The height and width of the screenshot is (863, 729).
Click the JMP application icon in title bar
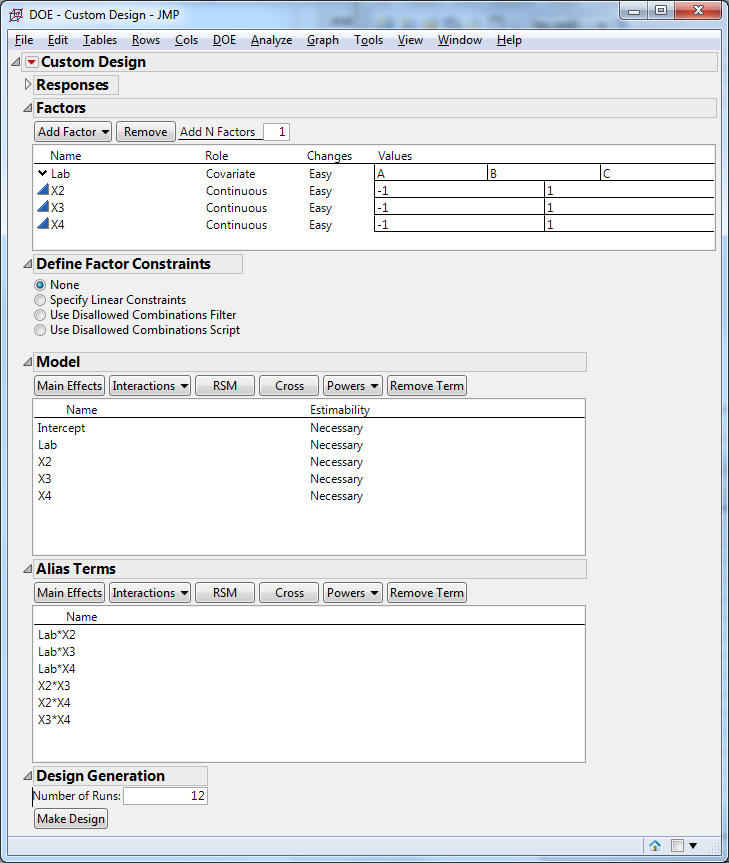16,15
